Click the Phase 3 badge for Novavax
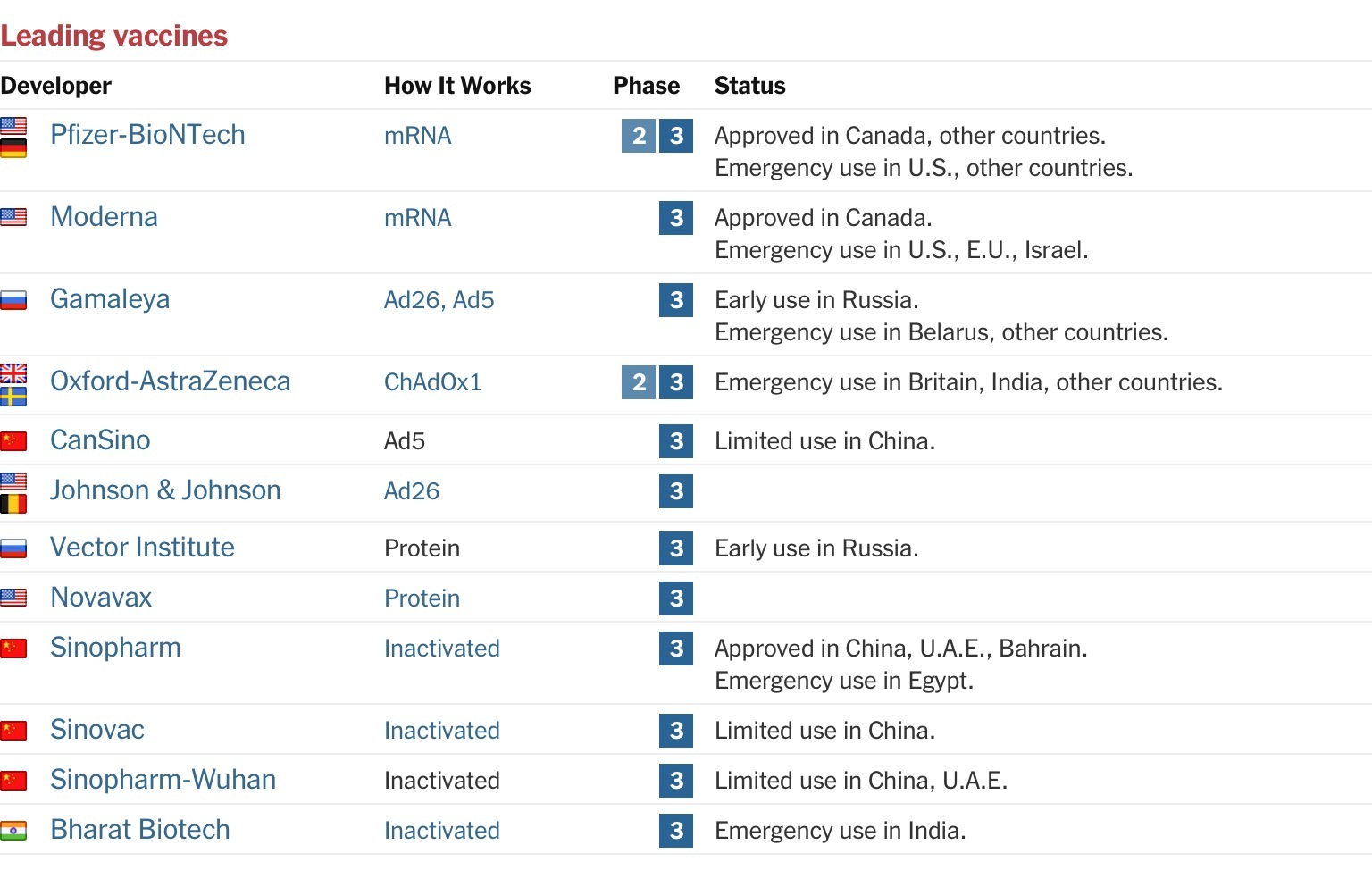1372x887 pixels. click(676, 598)
